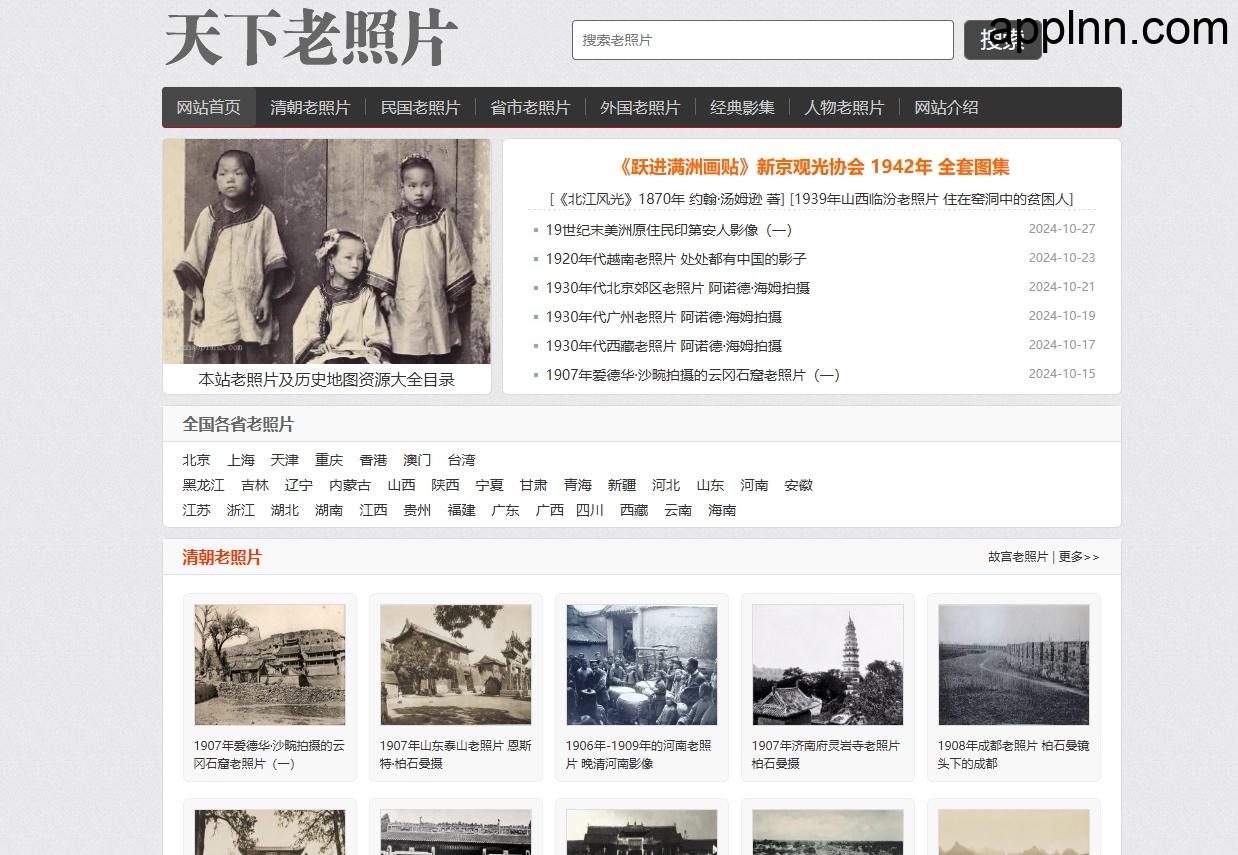This screenshot has height=855, width=1238.
Task: Click the 搜索 search button
Action: point(1003,40)
